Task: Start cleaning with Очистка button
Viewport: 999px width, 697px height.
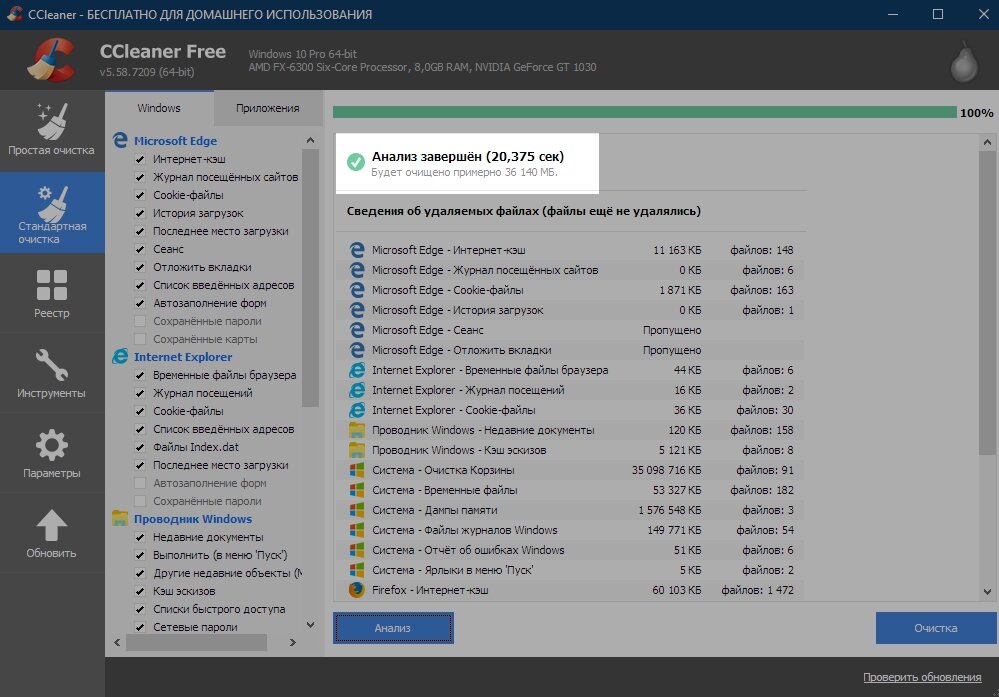Action: click(x=936, y=628)
